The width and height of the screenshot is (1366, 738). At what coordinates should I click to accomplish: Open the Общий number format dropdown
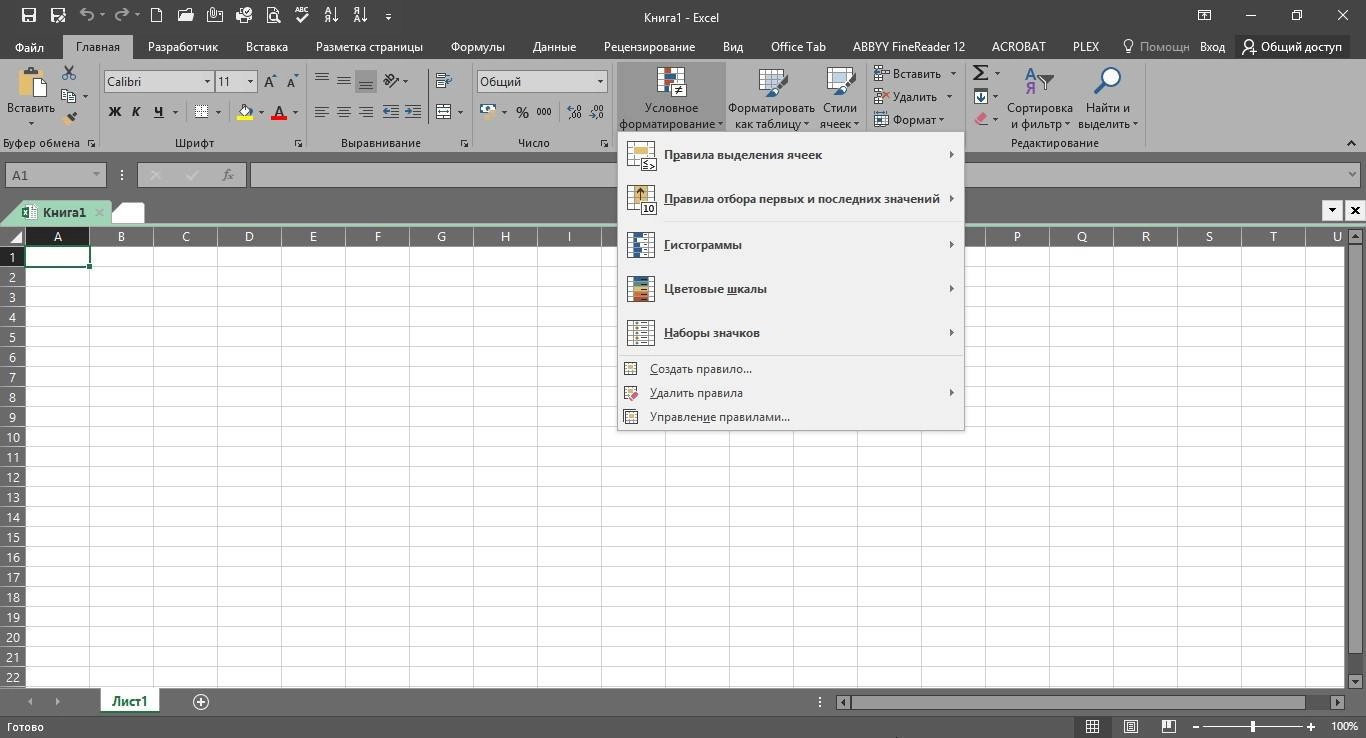(600, 82)
